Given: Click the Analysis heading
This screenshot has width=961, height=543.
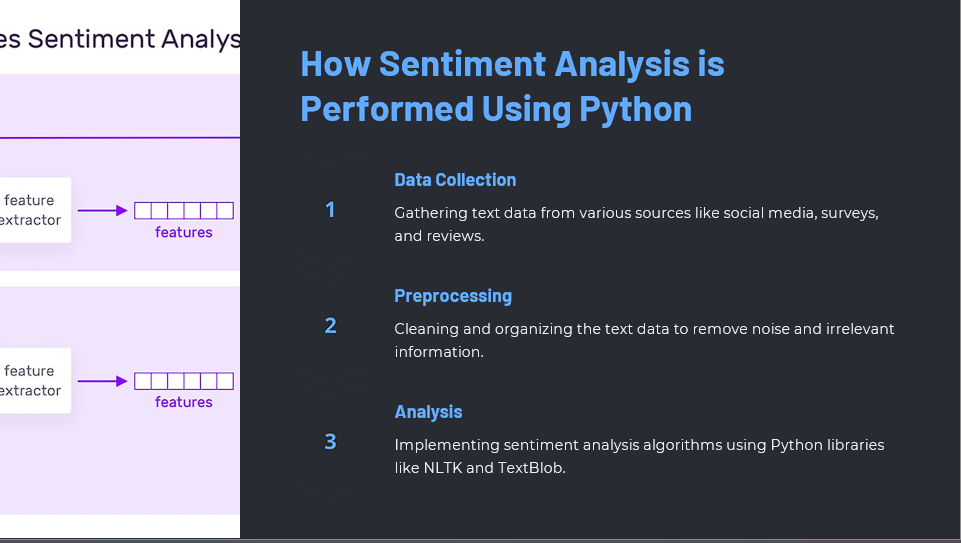Looking at the screenshot, I should (x=428, y=412).
